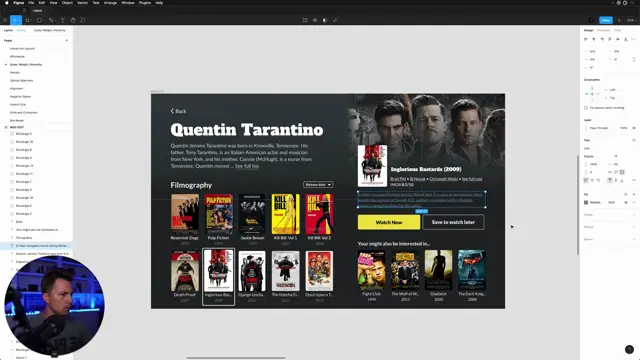This screenshot has height=360, width=640.
Task: Click the Edit Object icon in top toolbar
Action: (305, 20)
